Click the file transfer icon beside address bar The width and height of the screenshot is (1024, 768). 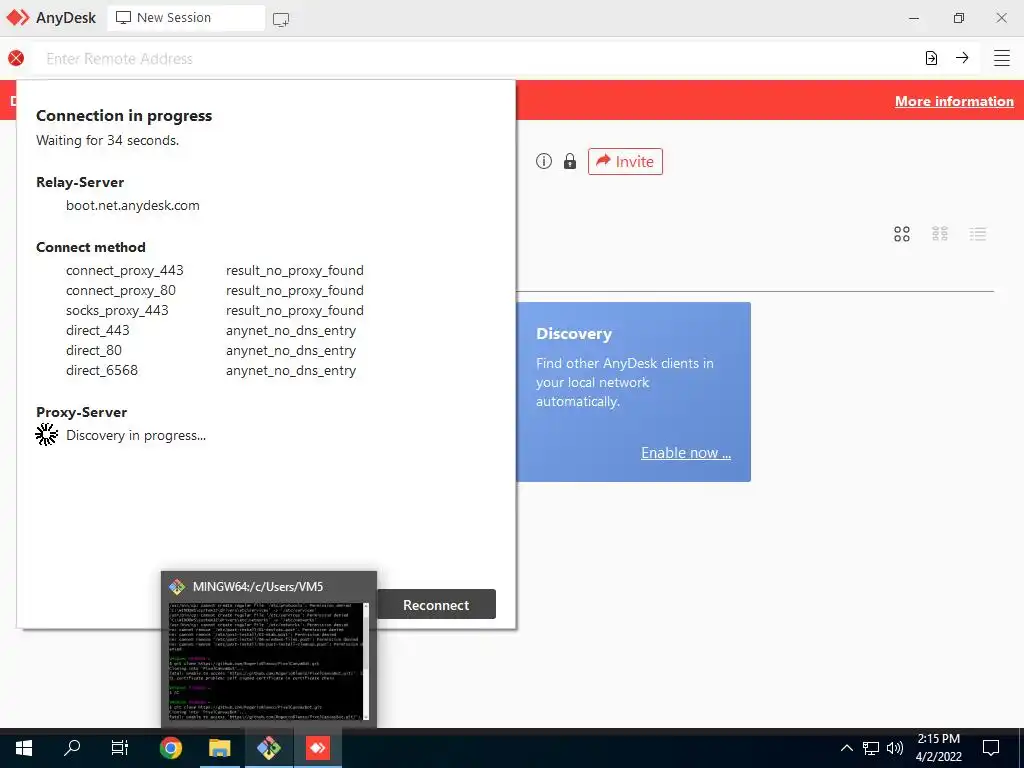[x=931, y=58]
